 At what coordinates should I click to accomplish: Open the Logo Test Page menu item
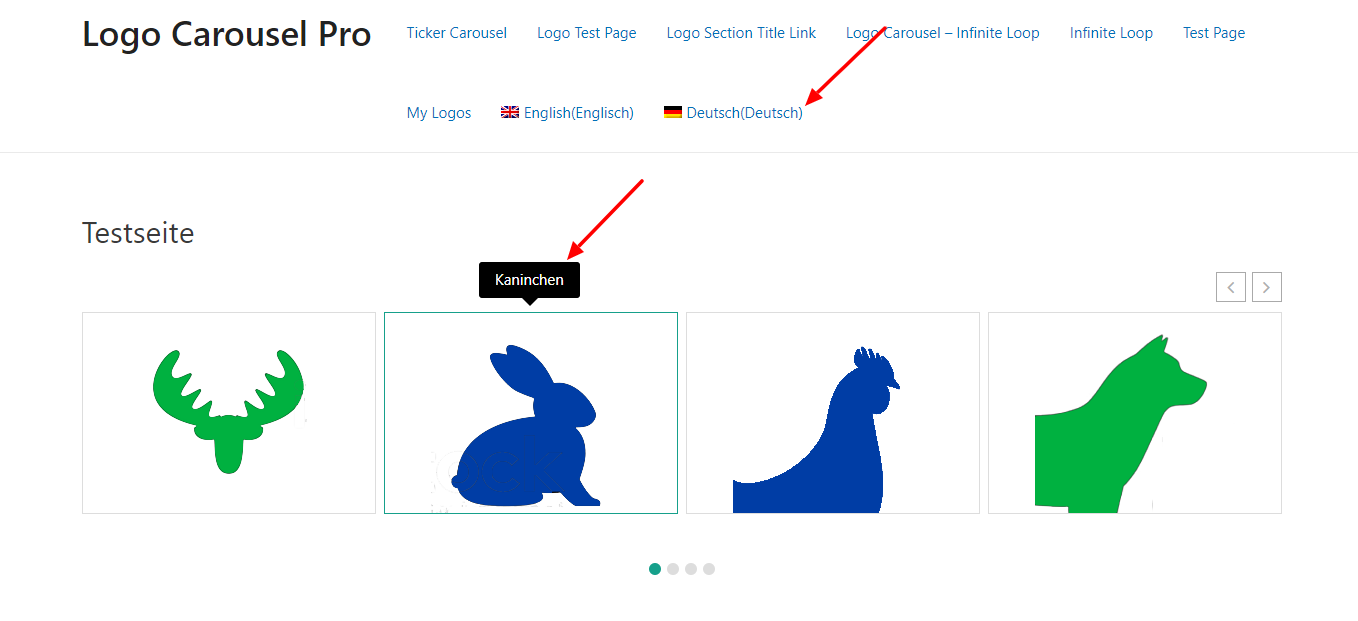[x=586, y=33]
